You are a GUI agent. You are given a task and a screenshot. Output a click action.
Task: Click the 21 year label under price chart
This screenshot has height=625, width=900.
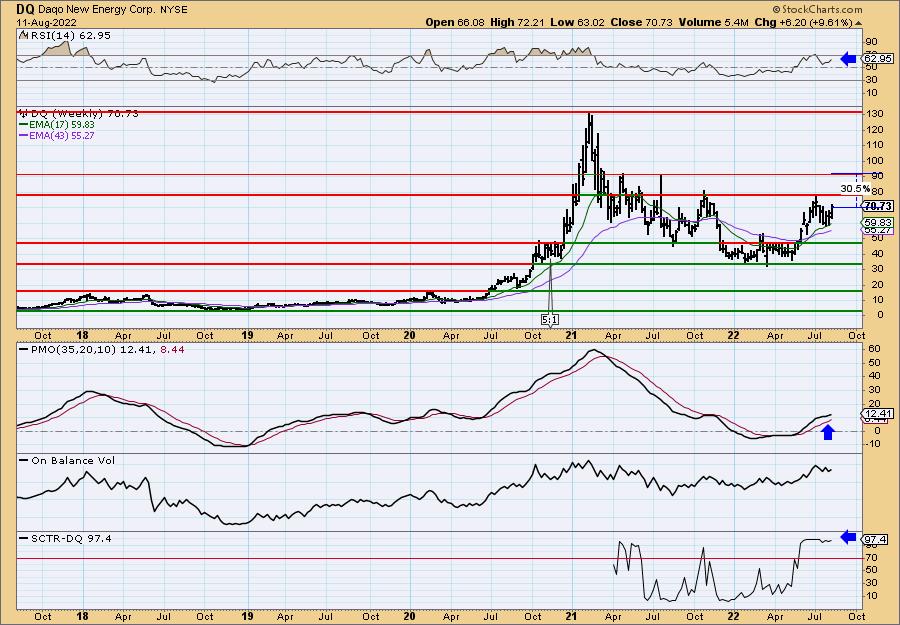(x=572, y=335)
